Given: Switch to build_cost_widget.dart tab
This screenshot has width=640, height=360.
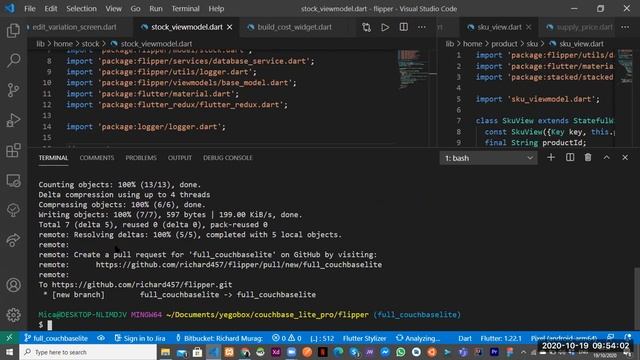Looking at the screenshot, I should pos(294,27).
